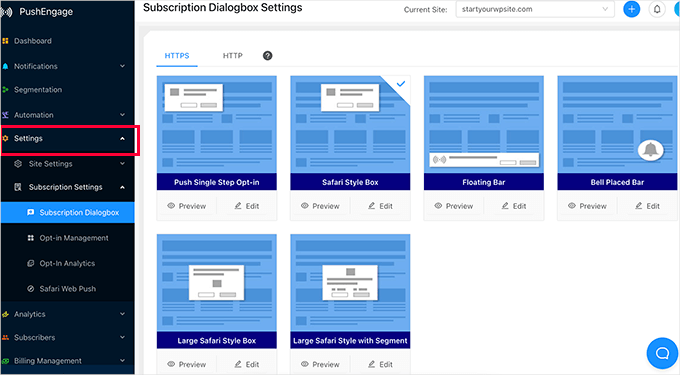Click the Opt-in Management grid icon
Image resolution: width=680 pixels, height=375 pixels.
point(30,238)
